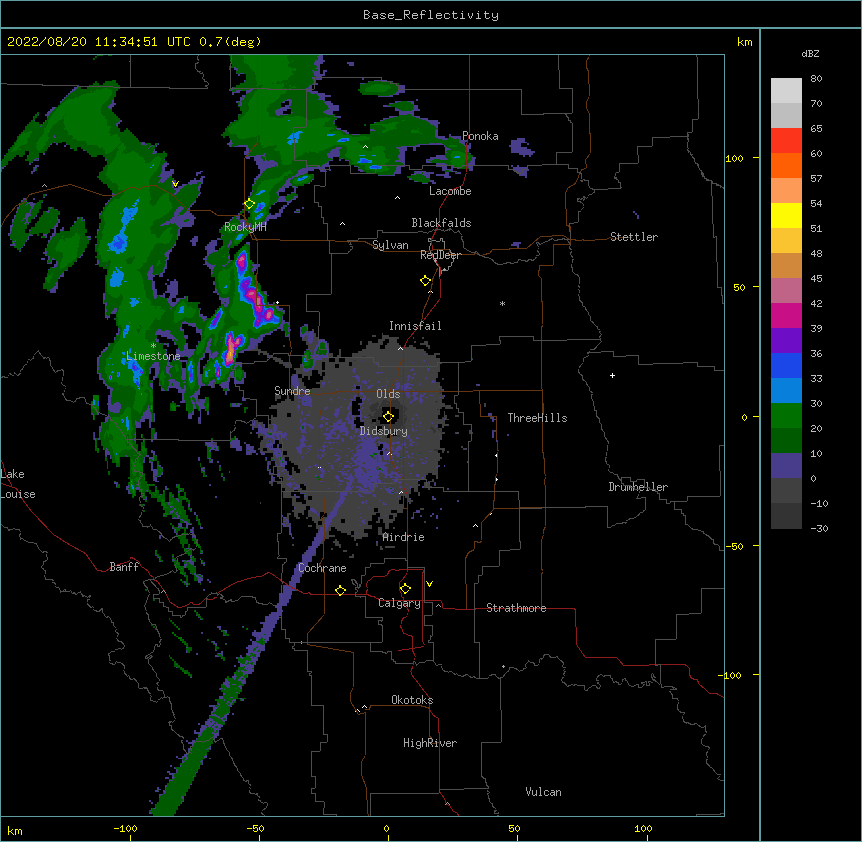Viewport: 862px width, 842px height.
Task: Click the -100 tick on the bottom axis
Action: 125,828
